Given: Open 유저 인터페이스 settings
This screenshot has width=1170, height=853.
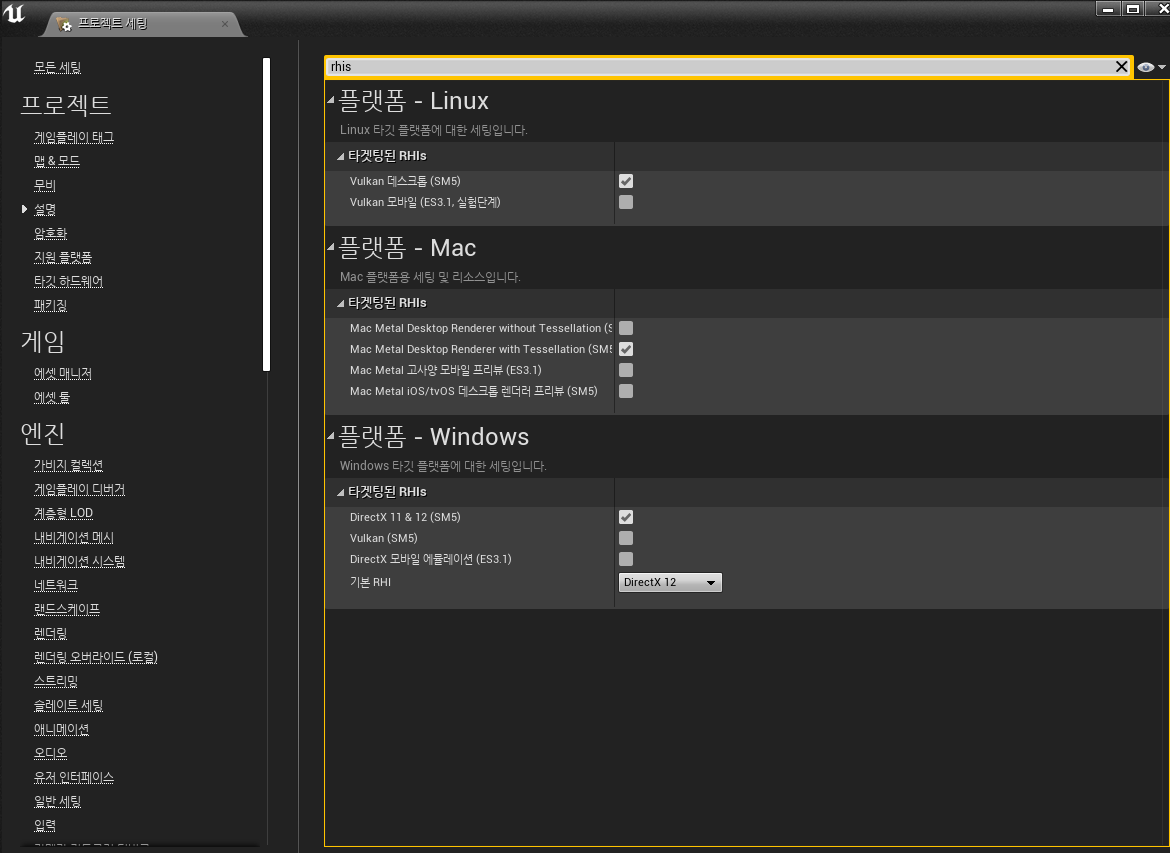Looking at the screenshot, I should click(x=74, y=777).
